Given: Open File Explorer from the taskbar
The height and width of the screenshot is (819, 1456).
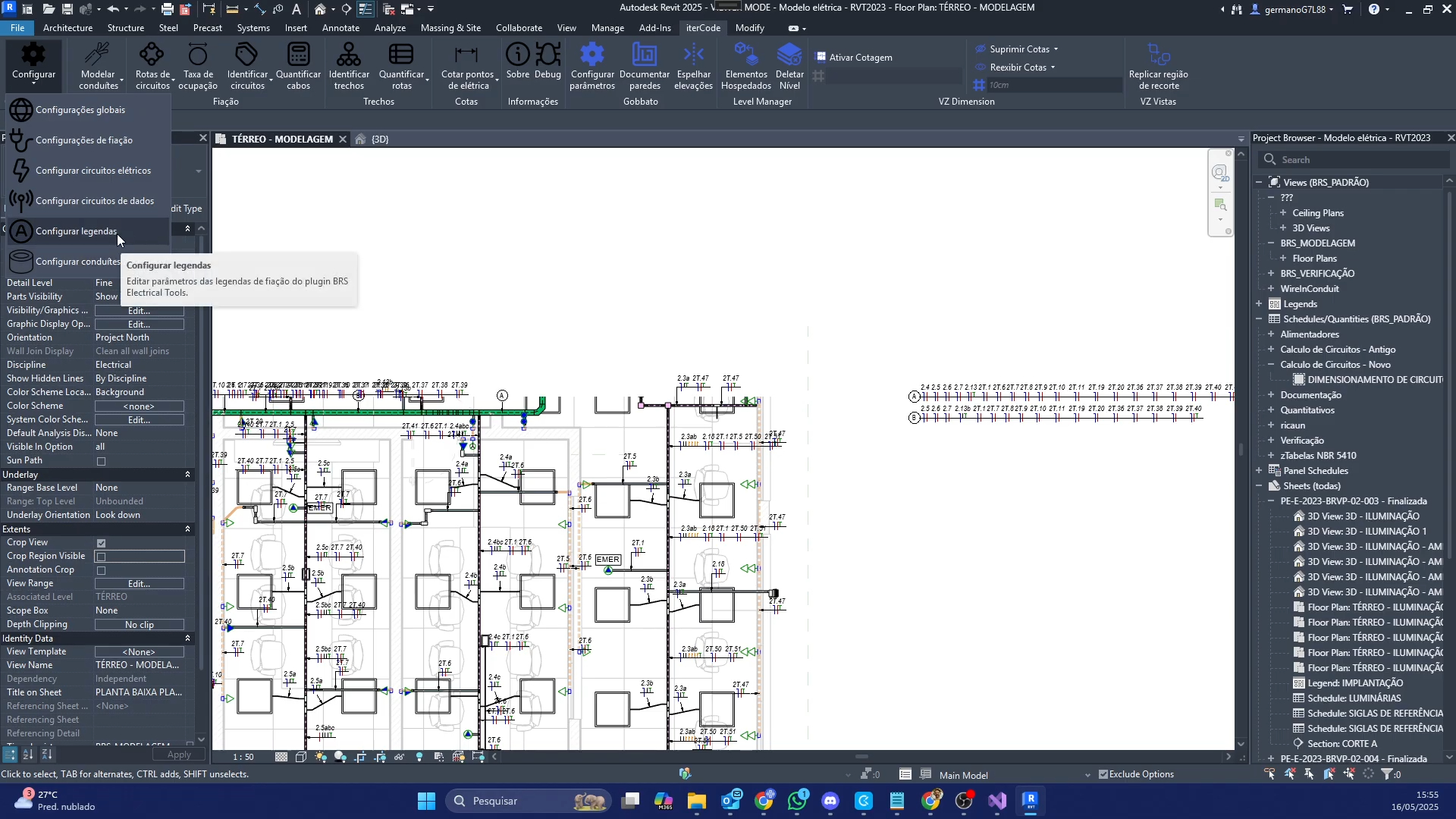Looking at the screenshot, I should 697,801.
